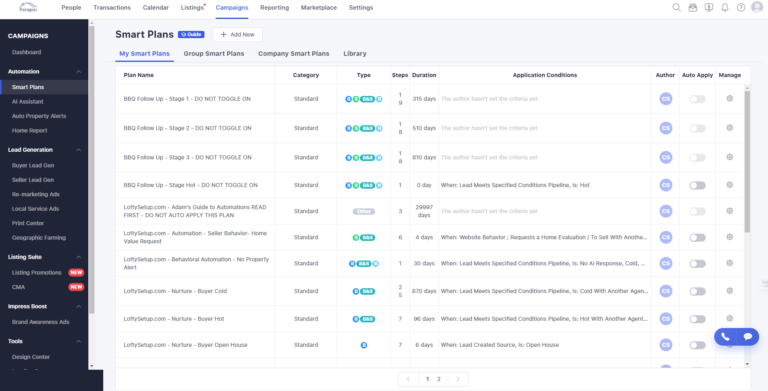The width and height of the screenshot is (768, 391).
Task: Go to previous page arrow in pagination
Action: [408, 379]
